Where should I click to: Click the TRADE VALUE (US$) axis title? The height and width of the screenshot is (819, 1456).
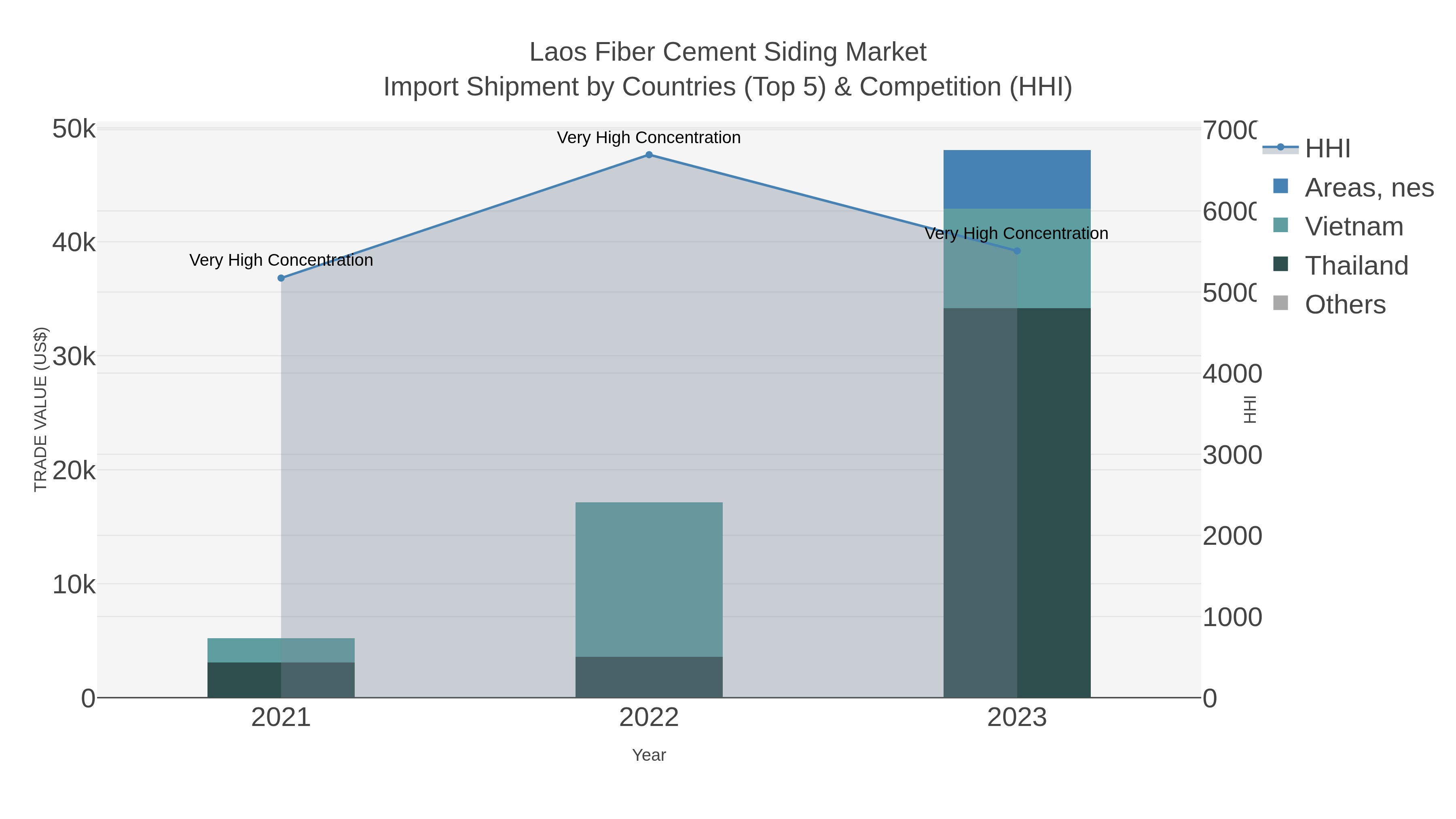[40, 409]
